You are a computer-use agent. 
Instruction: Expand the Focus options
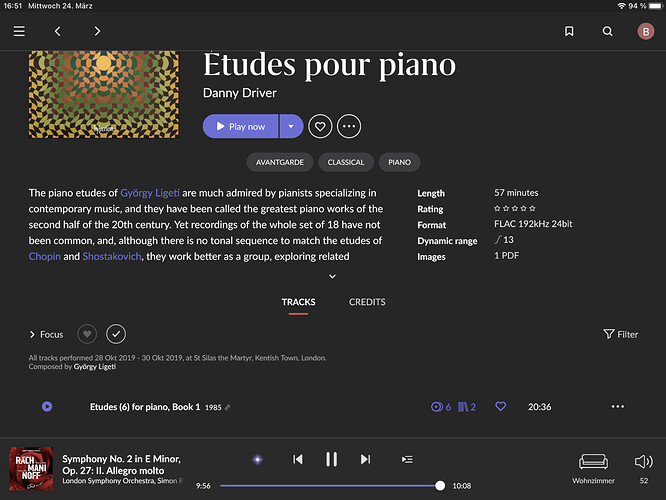(x=46, y=334)
